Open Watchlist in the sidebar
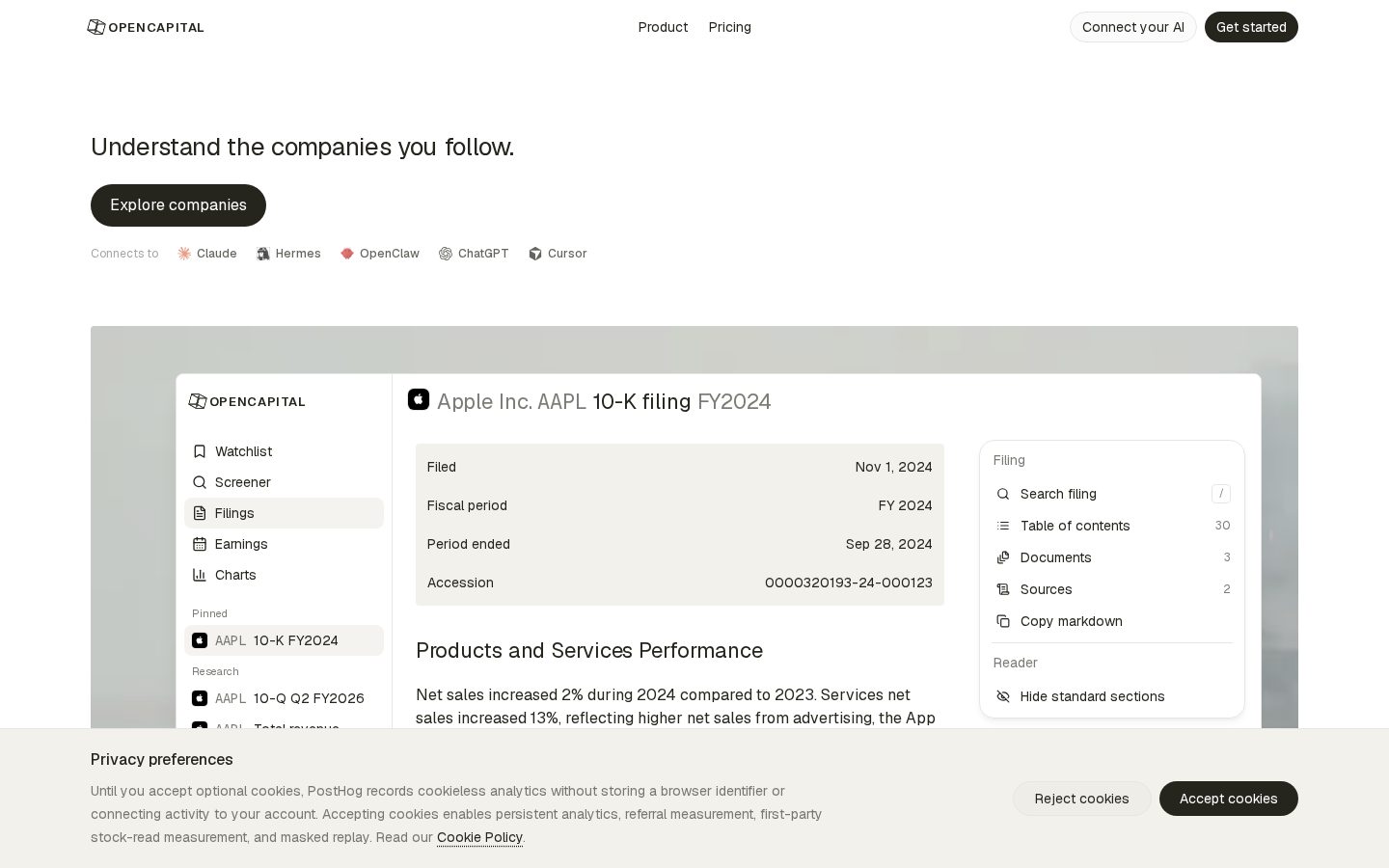This screenshot has height=868, width=1389. (x=284, y=451)
